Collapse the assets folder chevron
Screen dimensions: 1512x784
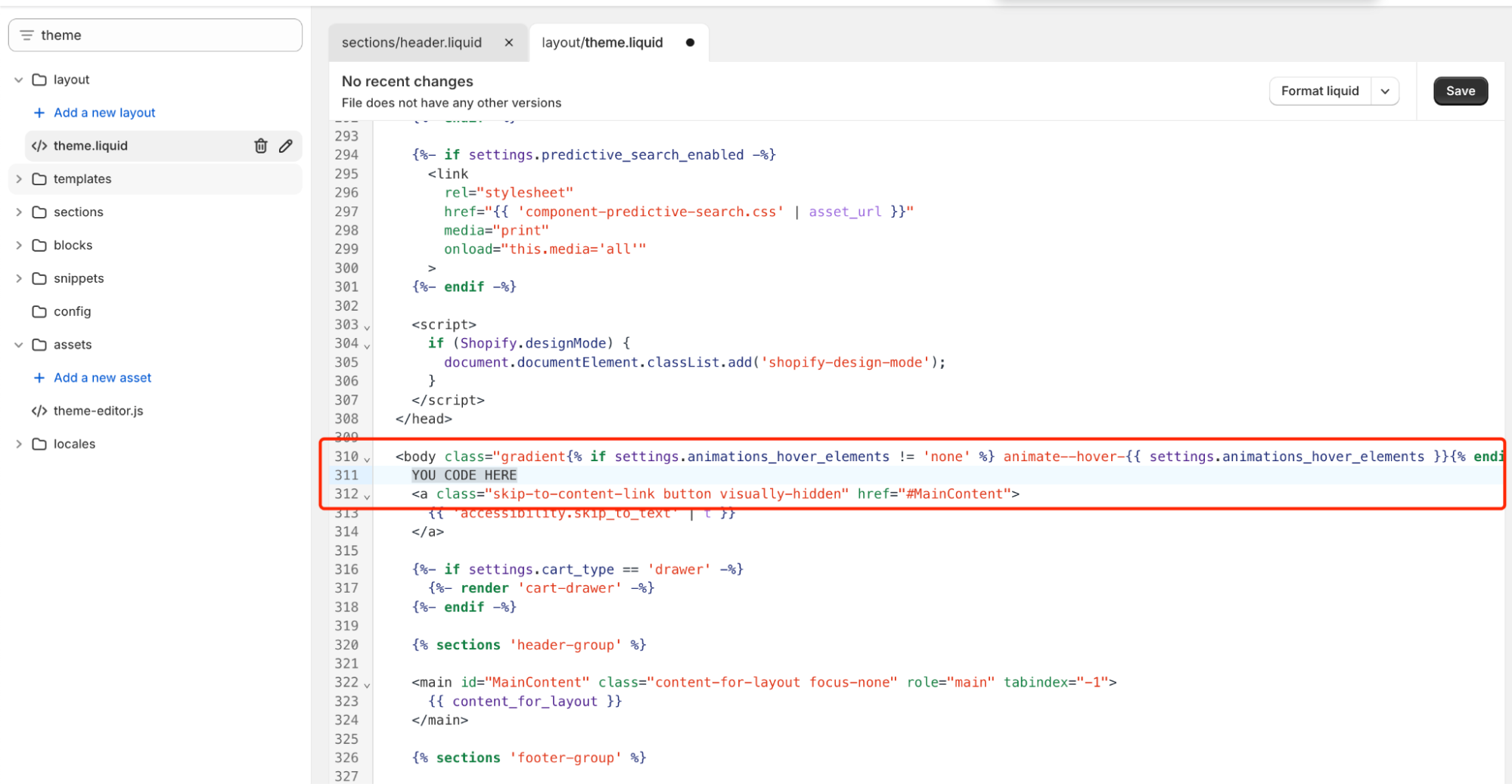19,345
